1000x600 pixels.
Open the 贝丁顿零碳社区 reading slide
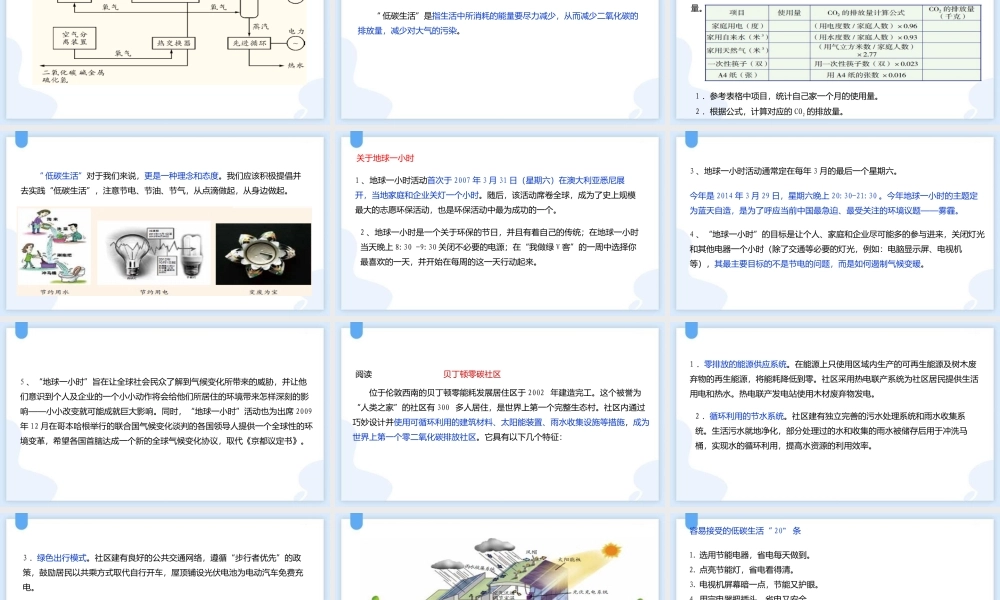tap(500, 414)
